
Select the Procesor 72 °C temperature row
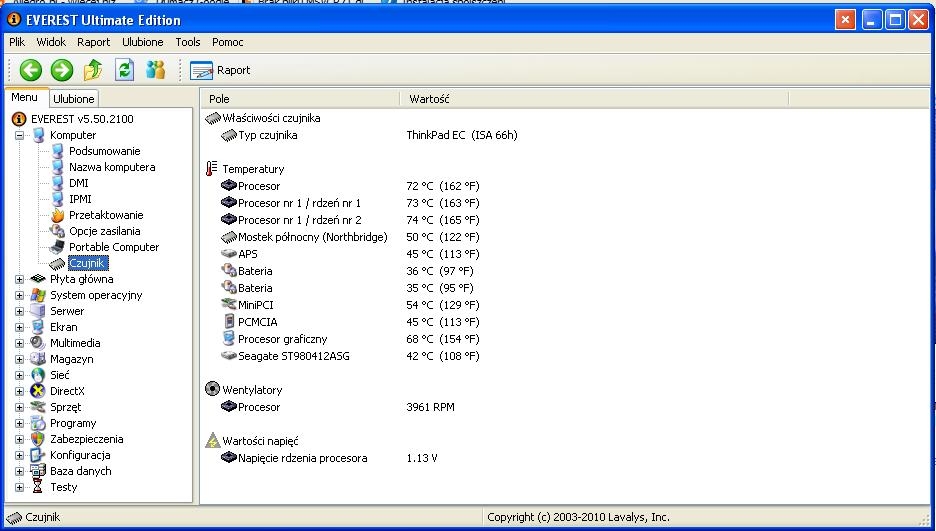350,186
